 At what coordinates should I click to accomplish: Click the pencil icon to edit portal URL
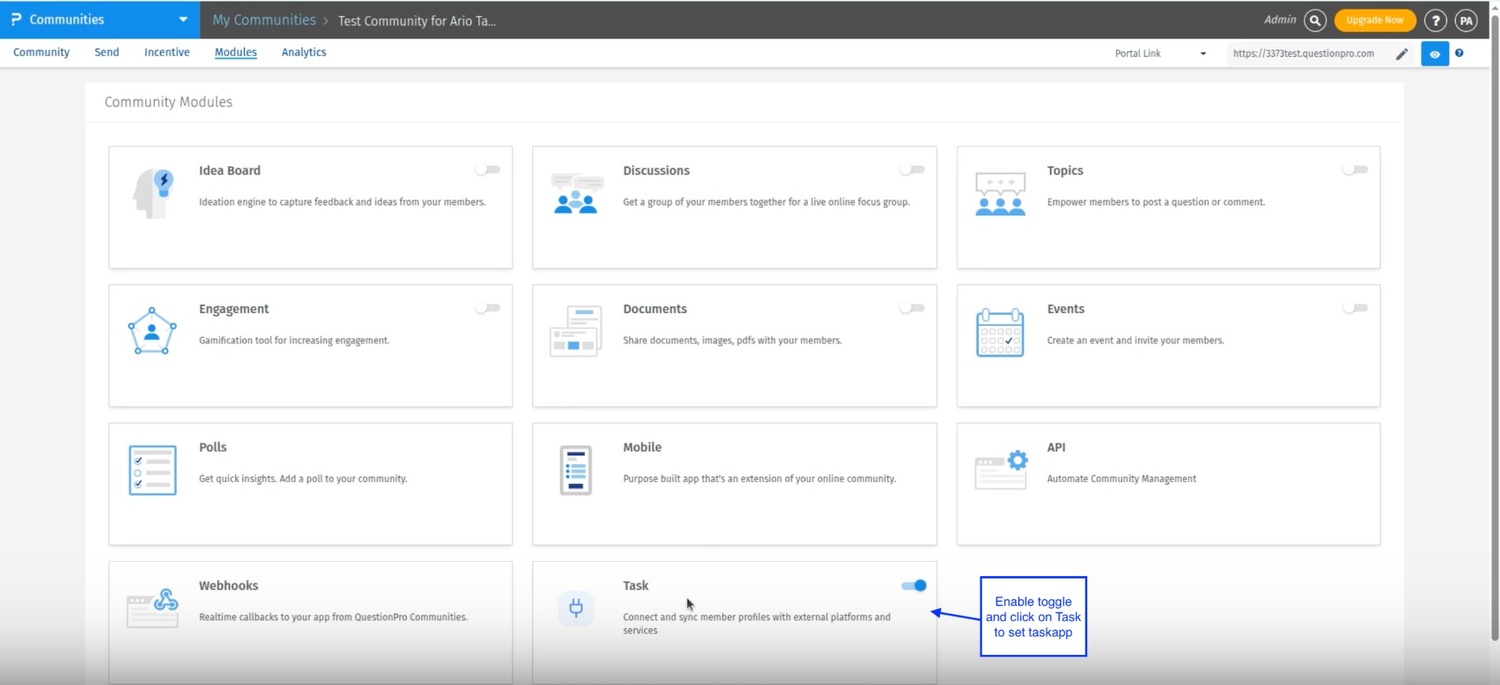pyautogui.click(x=1402, y=54)
